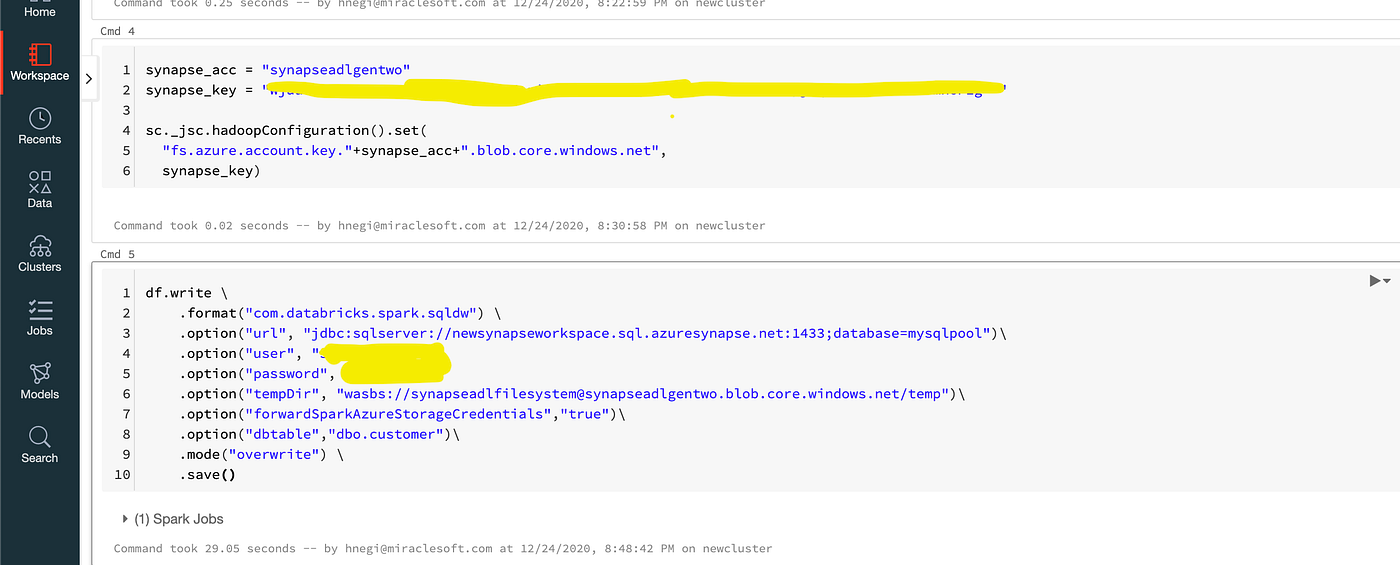Open the Workspace sidebar item
1400x565 pixels.
coord(40,62)
